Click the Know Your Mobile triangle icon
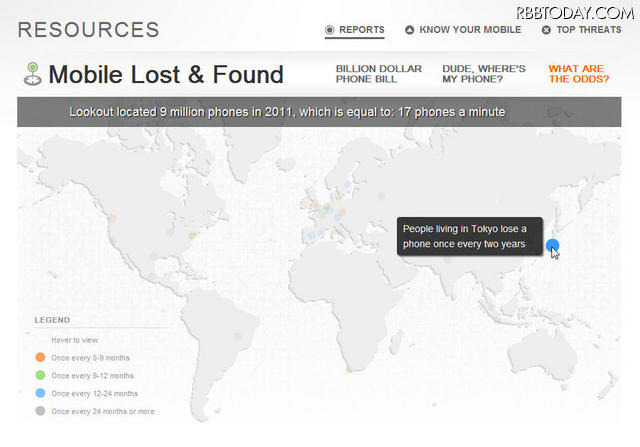This screenshot has height=447, width=640. point(409,30)
